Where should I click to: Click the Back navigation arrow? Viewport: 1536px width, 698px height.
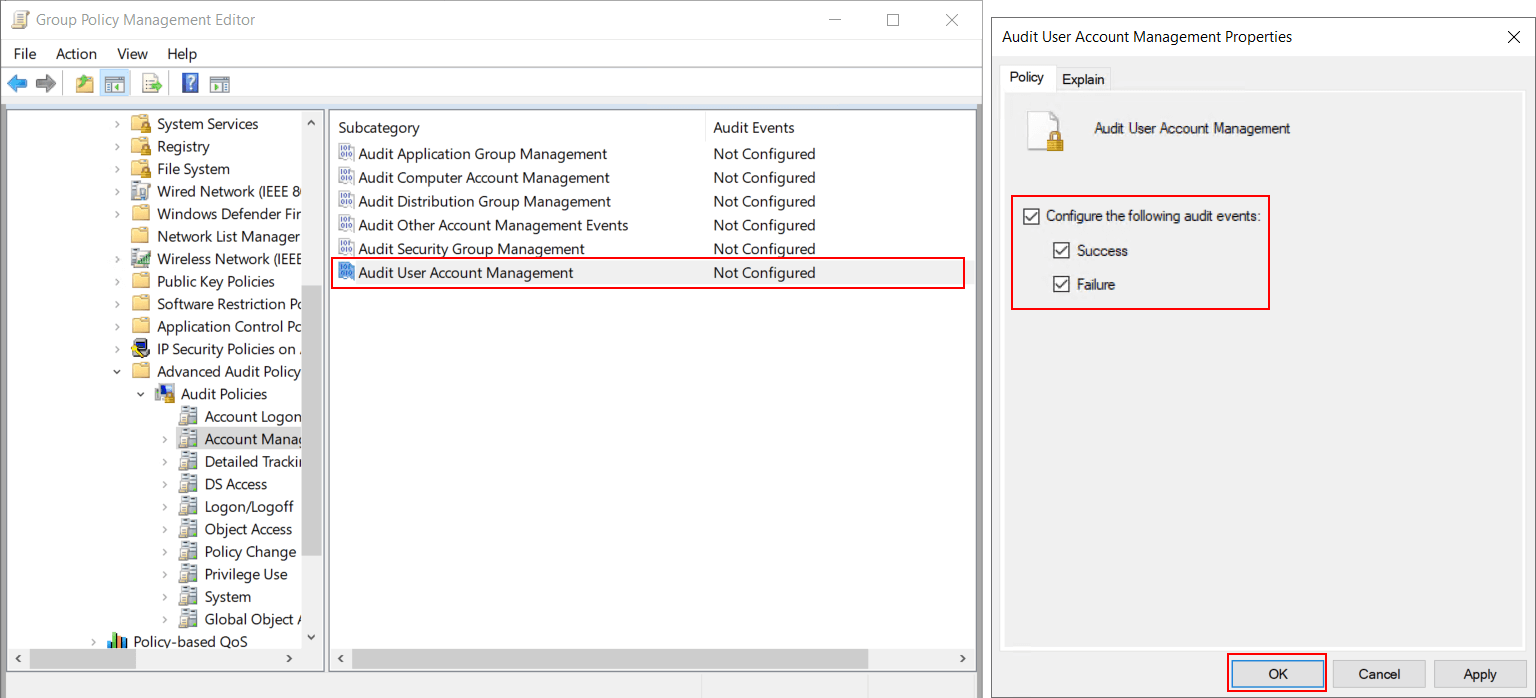(x=17, y=83)
